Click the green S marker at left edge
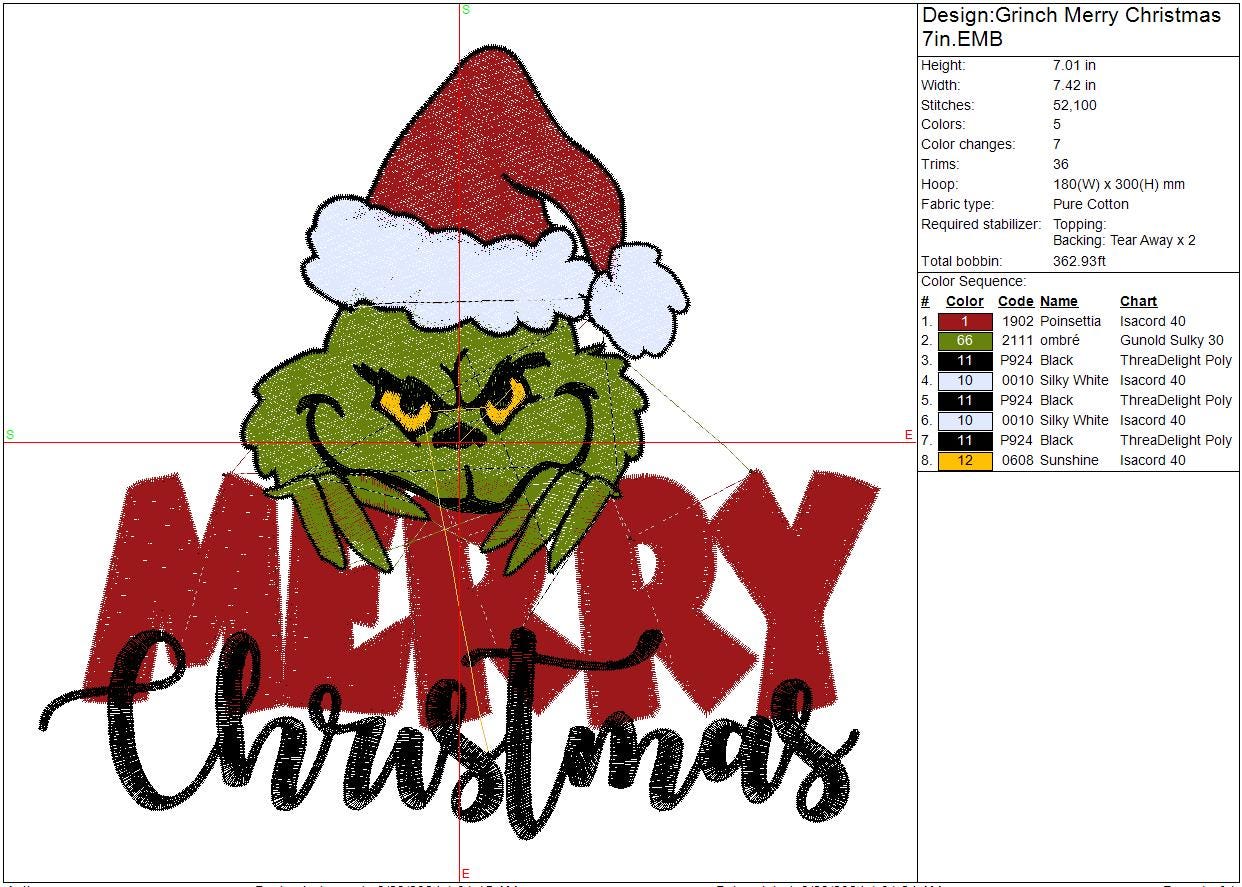1242x887 pixels. [10, 435]
